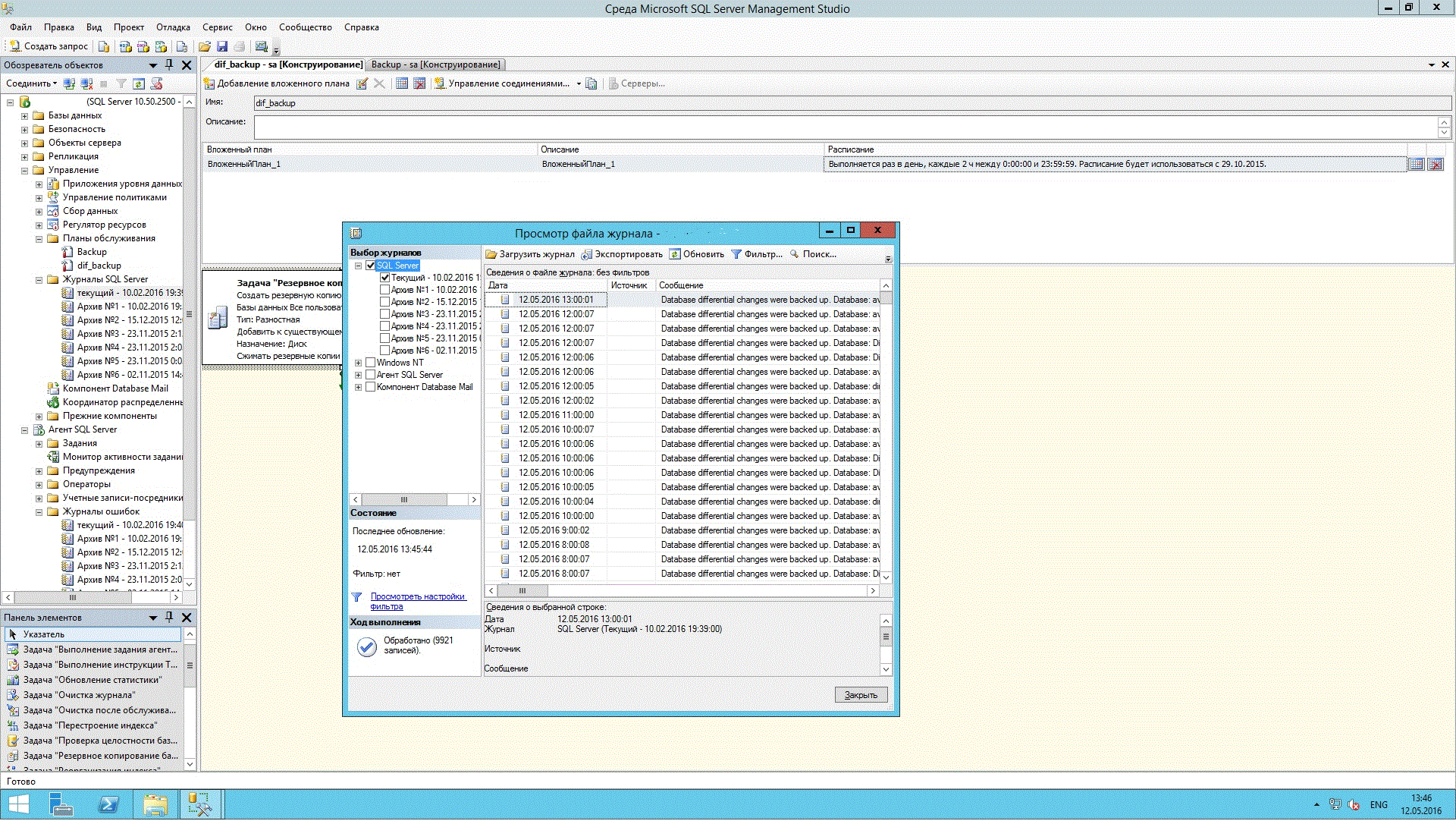Click the XMLA query icon in the main toolbar
Image resolution: width=1456 pixels, height=821 pixels.
click(160, 46)
